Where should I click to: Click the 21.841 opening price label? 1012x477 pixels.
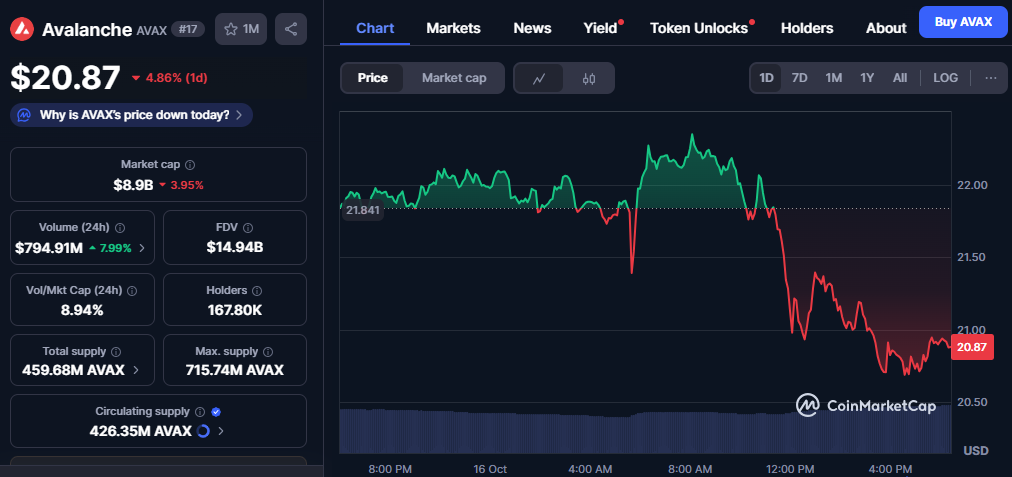coord(362,210)
